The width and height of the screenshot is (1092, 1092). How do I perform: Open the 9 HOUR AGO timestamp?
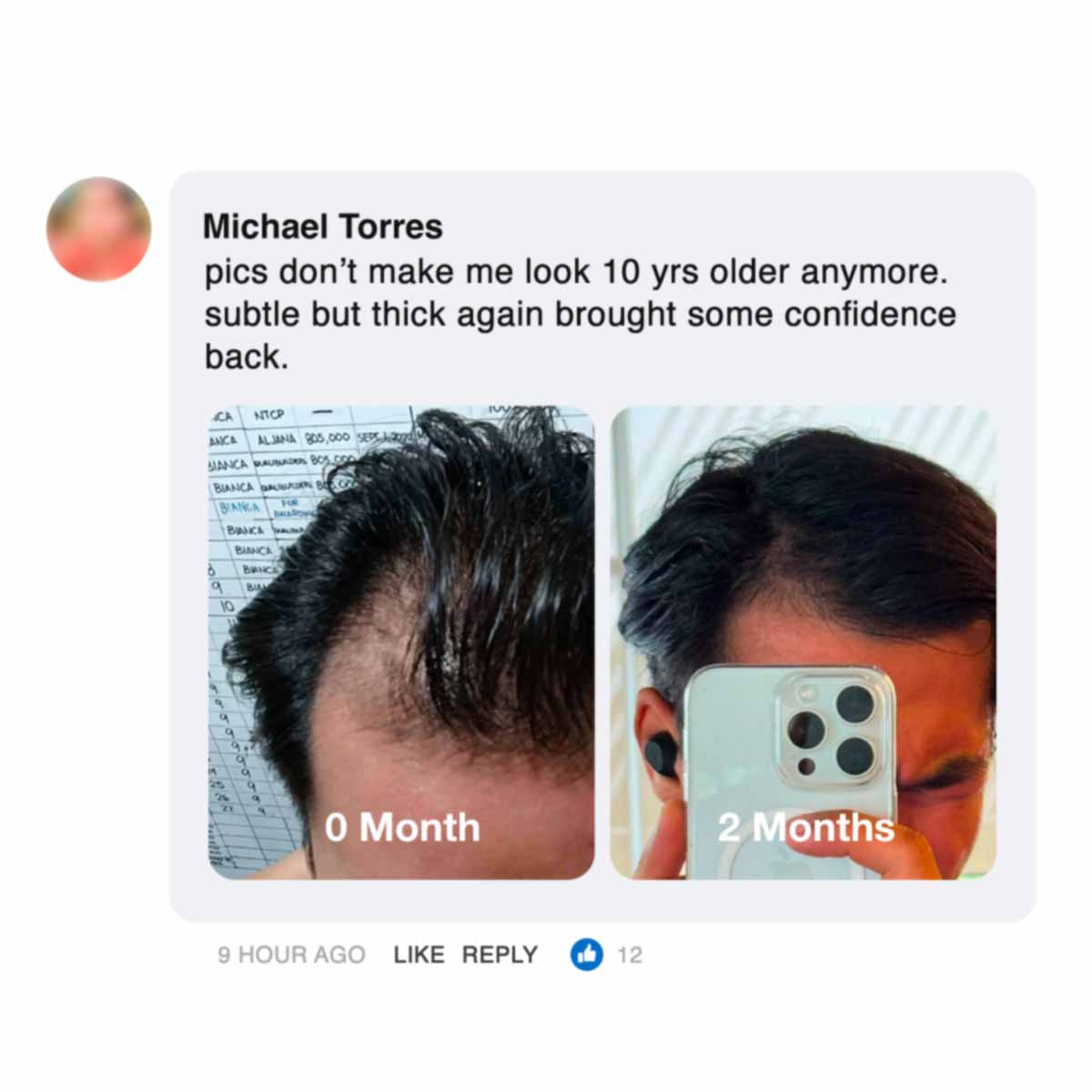click(x=291, y=955)
